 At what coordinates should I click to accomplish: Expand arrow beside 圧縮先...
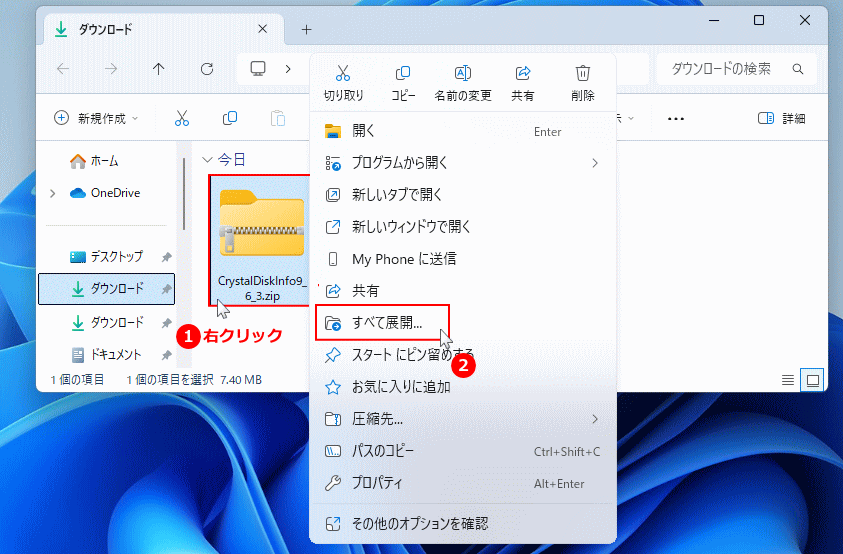coord(595,419)
